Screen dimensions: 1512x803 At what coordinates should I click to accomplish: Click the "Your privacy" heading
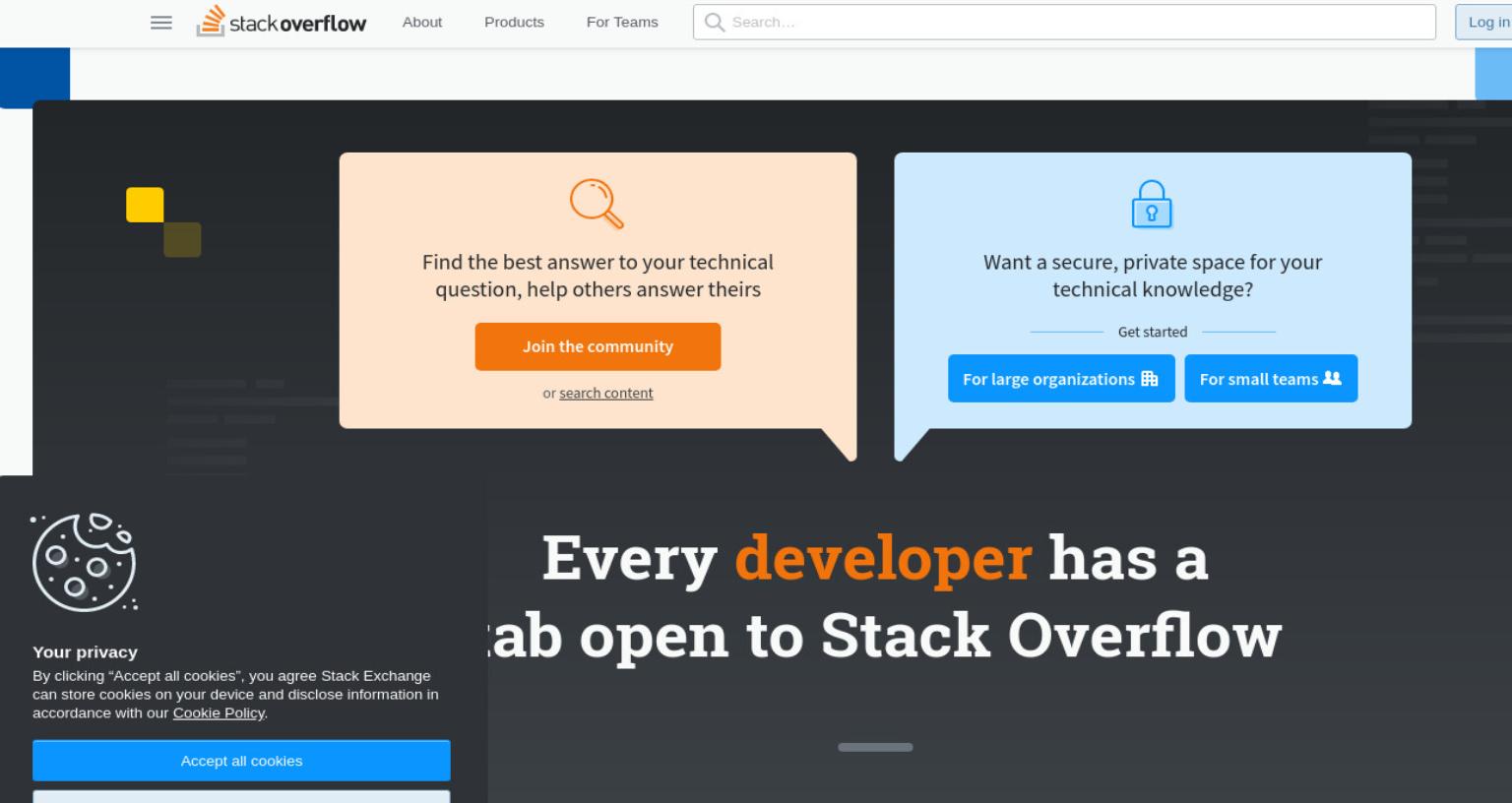85,651
